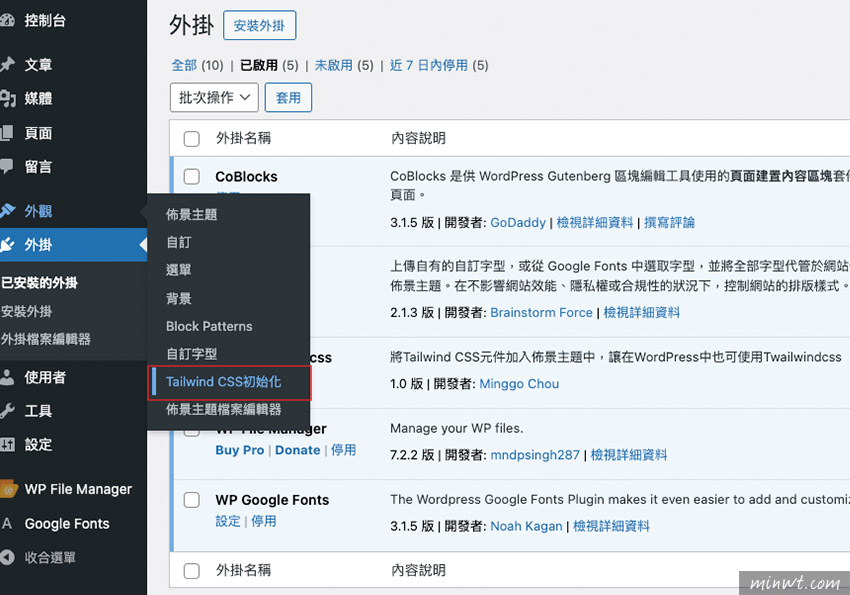Click the letter A icon beside Google Fonts
The image size is (850, 595).
point(7,523)
